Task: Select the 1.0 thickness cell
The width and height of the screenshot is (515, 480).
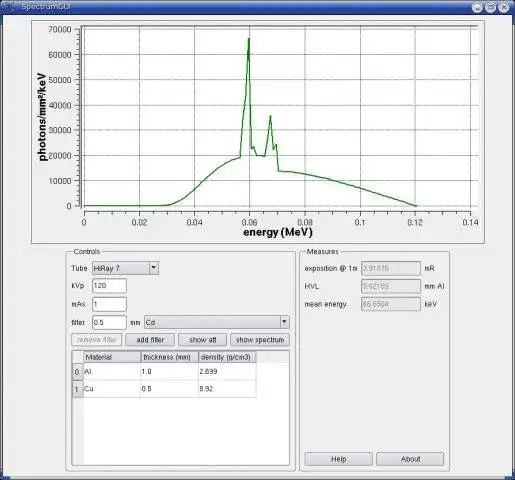Action: (x=170, y=372)
